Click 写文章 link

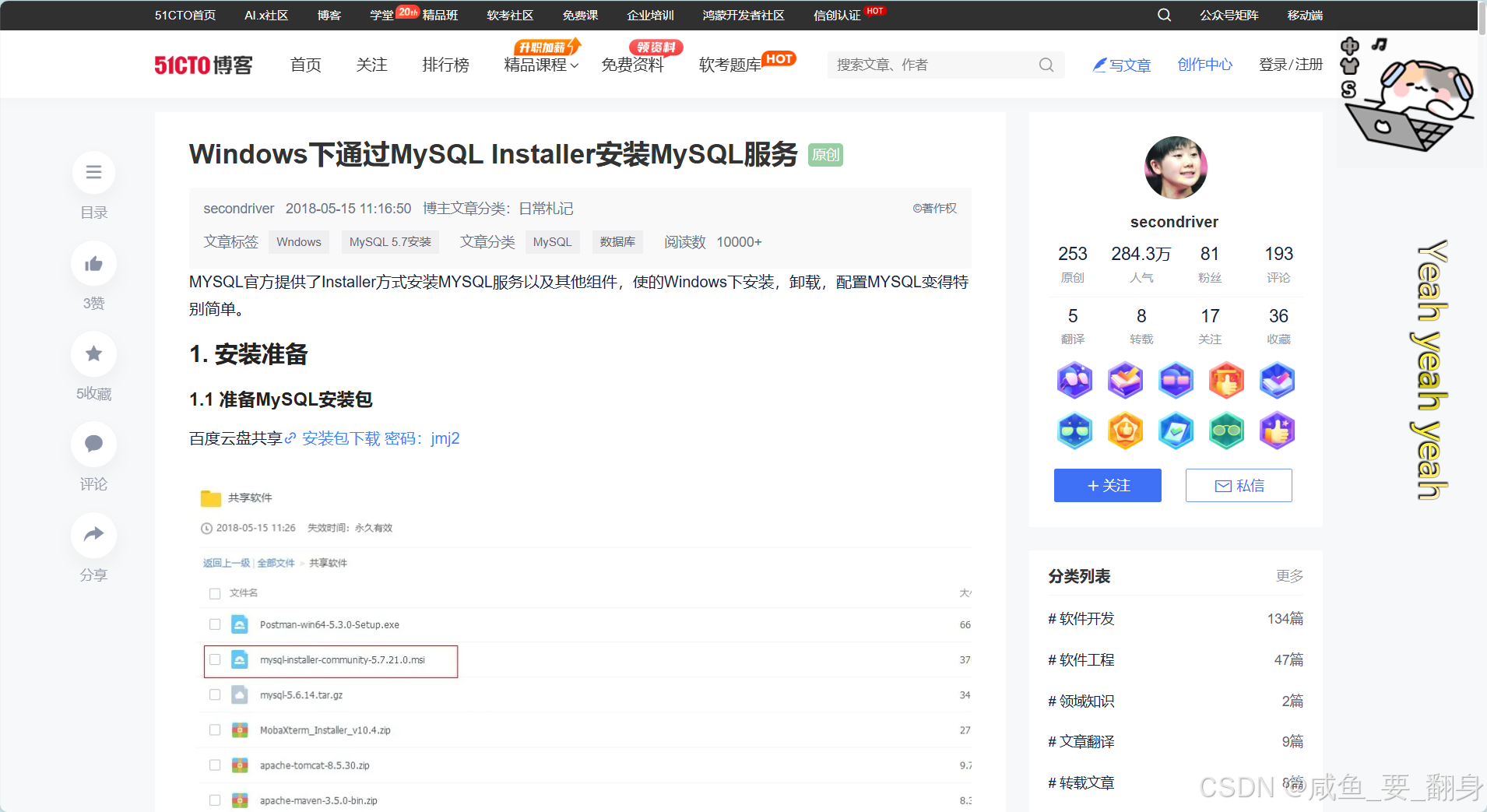click(1122, 65)
